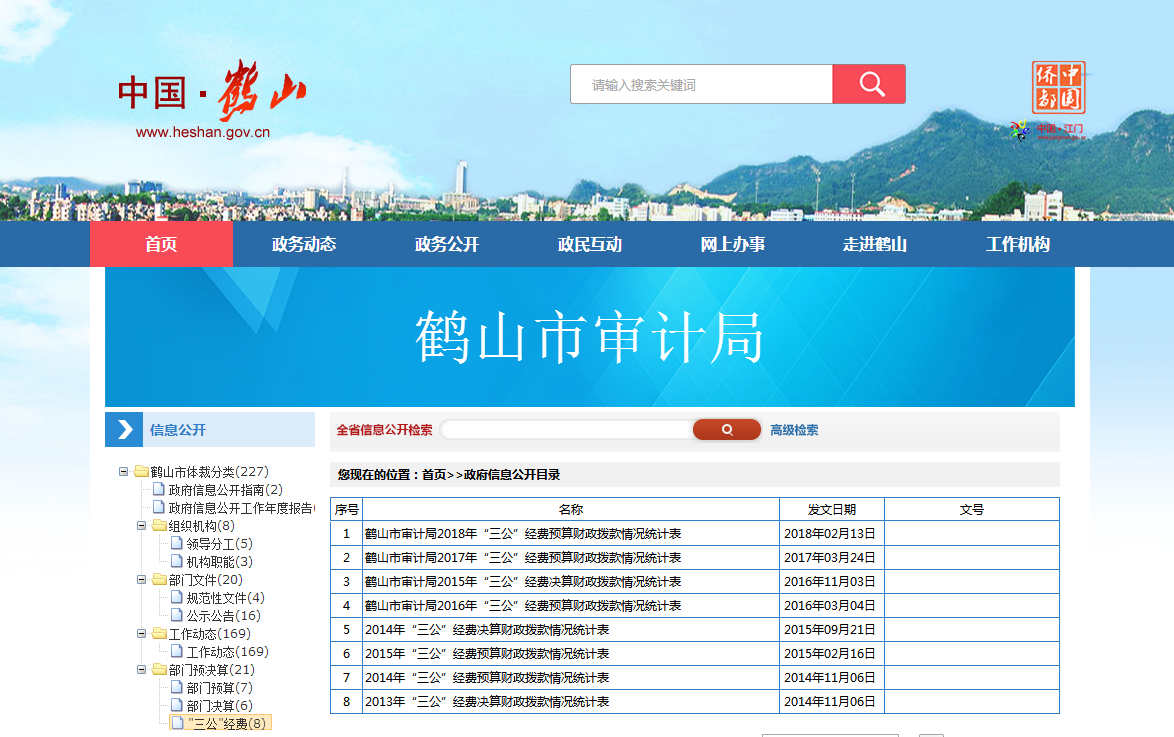Viewport: 1174px width, 737px height.
Task: Click the red magnifier search button in header
Action: point(868,84)
